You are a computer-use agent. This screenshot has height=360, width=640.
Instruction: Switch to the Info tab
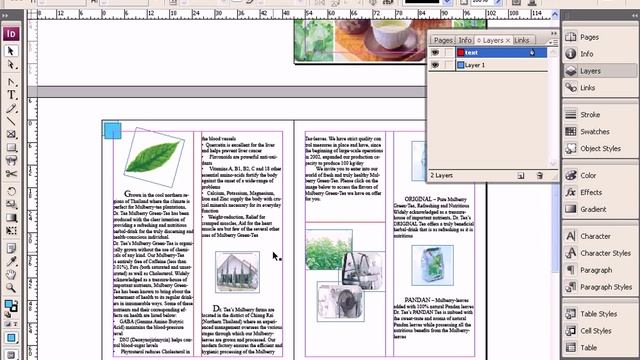[465, 40]
